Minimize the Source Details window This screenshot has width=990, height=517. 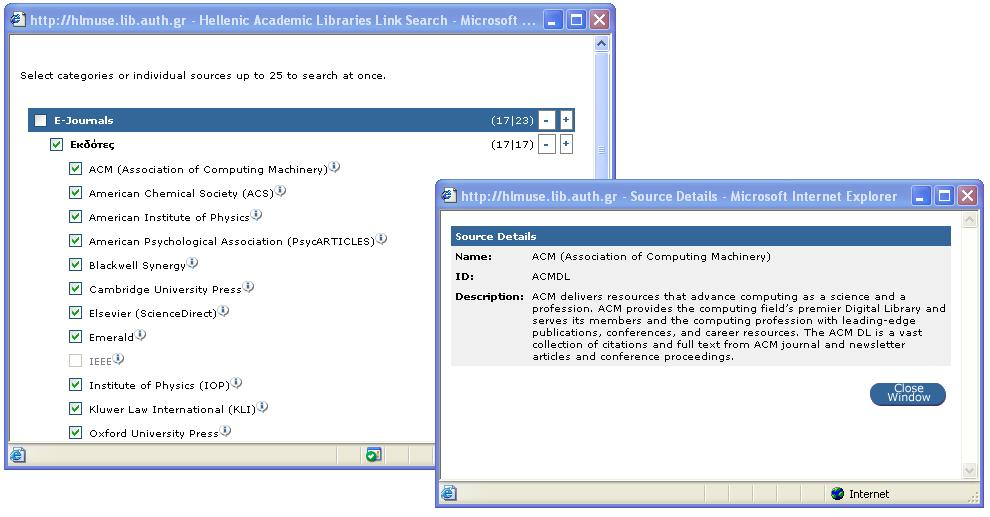(921, 196)
